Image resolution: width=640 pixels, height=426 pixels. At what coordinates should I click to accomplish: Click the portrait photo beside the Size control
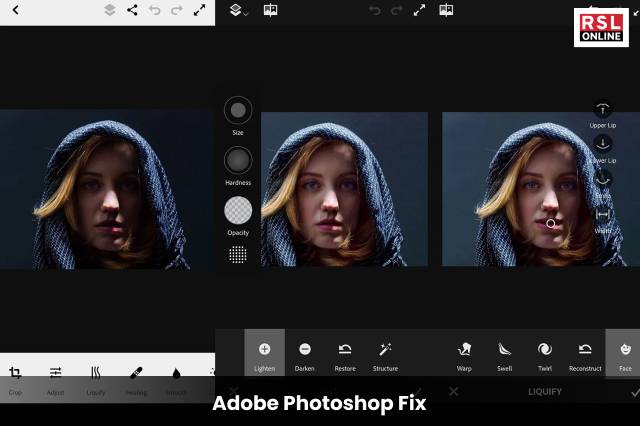tap(344, 189)
